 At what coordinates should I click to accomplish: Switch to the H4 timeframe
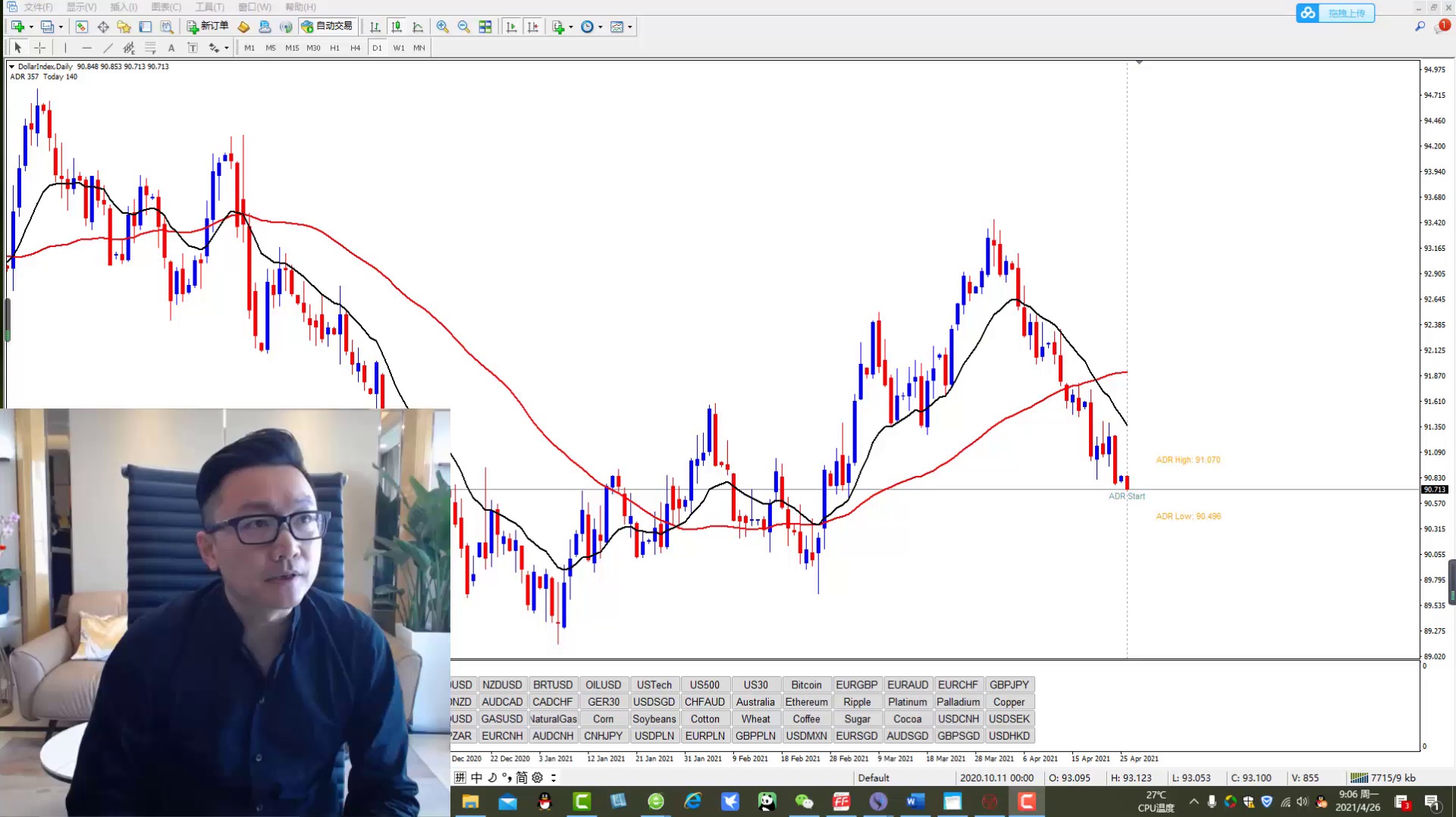(356, 48)
